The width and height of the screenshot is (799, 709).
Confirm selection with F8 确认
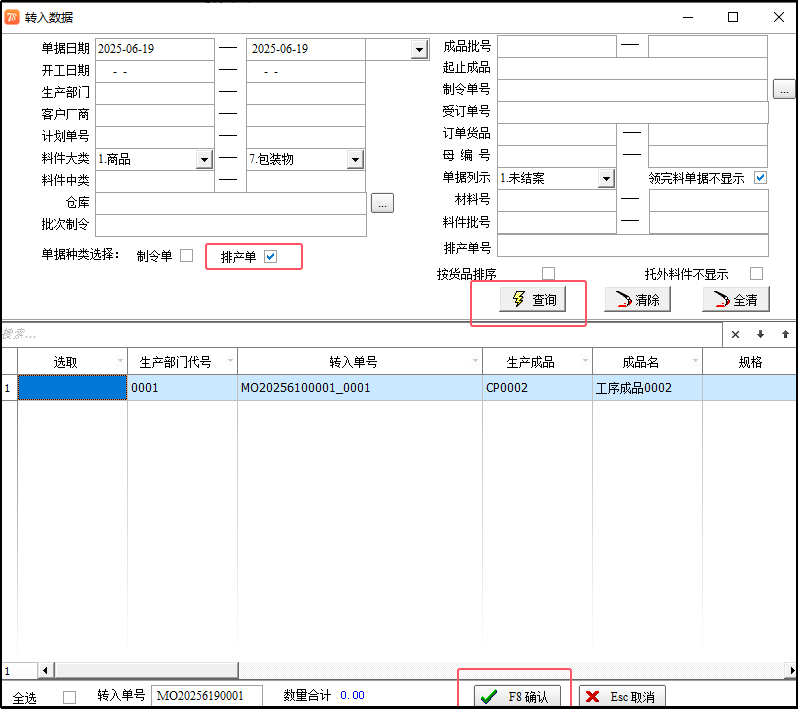click(x=518, y=696)
